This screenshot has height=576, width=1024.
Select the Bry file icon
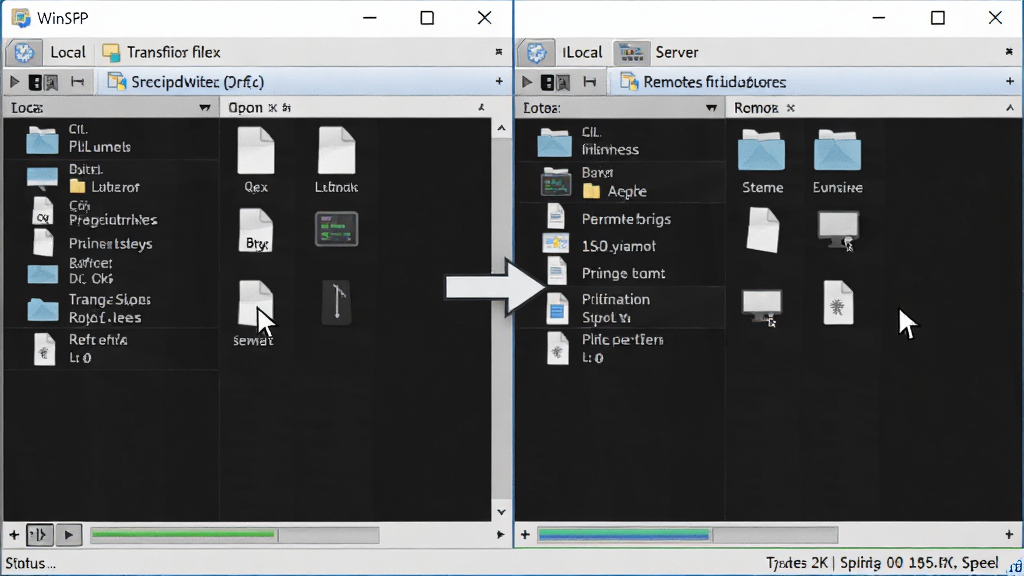coord(255,231)
